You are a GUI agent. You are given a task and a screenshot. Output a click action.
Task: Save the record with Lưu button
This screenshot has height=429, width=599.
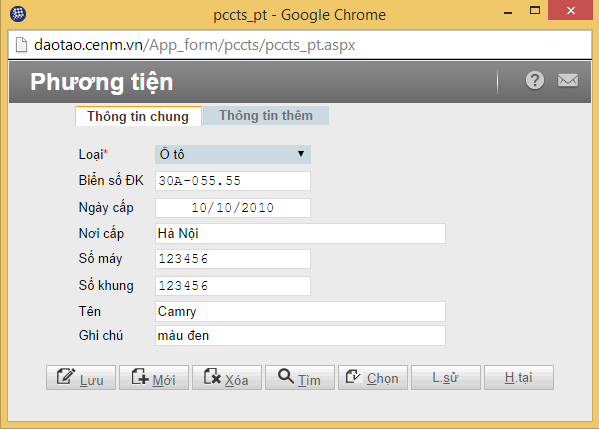pos(81,377)
